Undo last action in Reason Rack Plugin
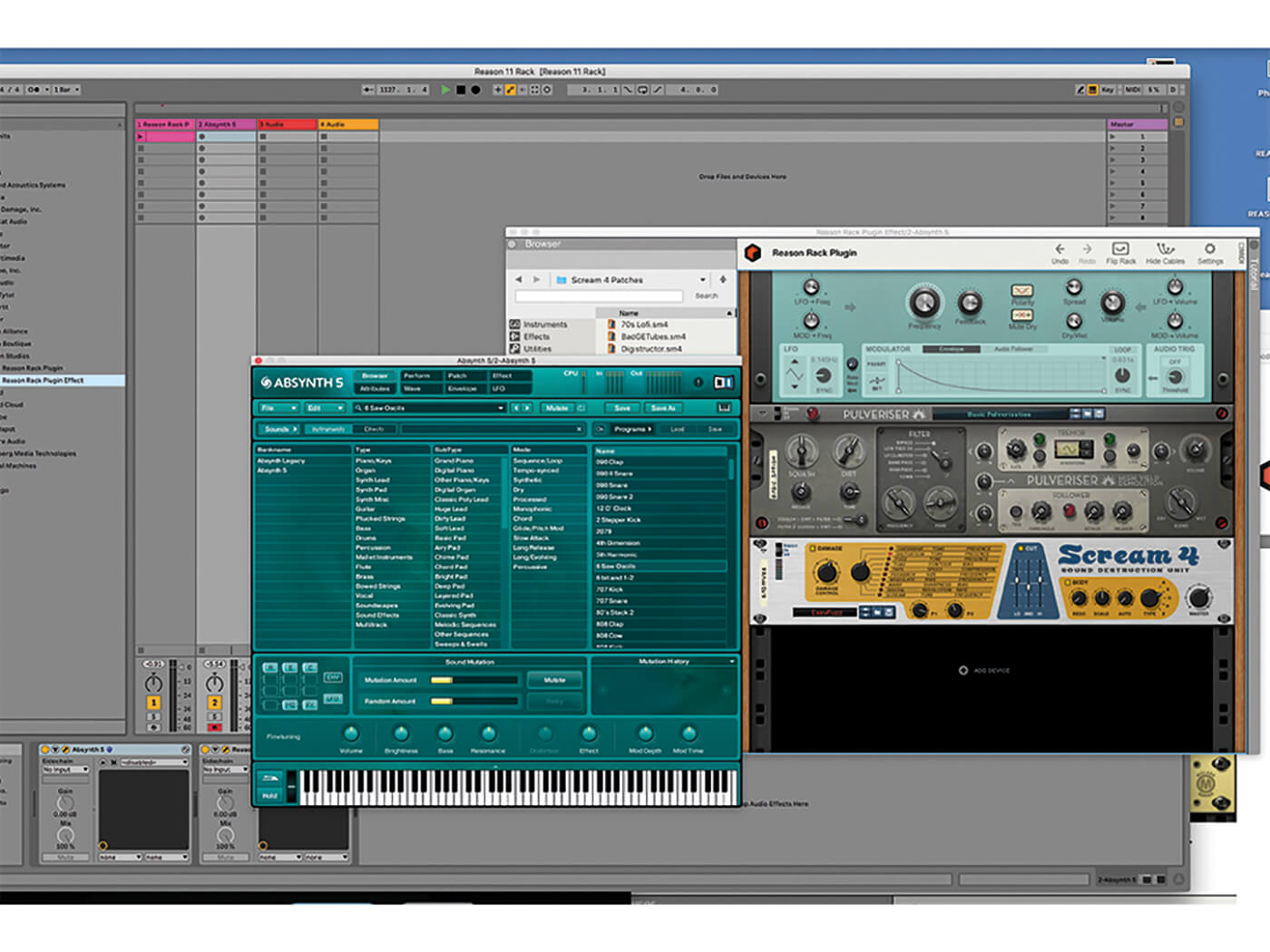The image size is (1270, 952). pyautogui.click(x=1060, y=252)
